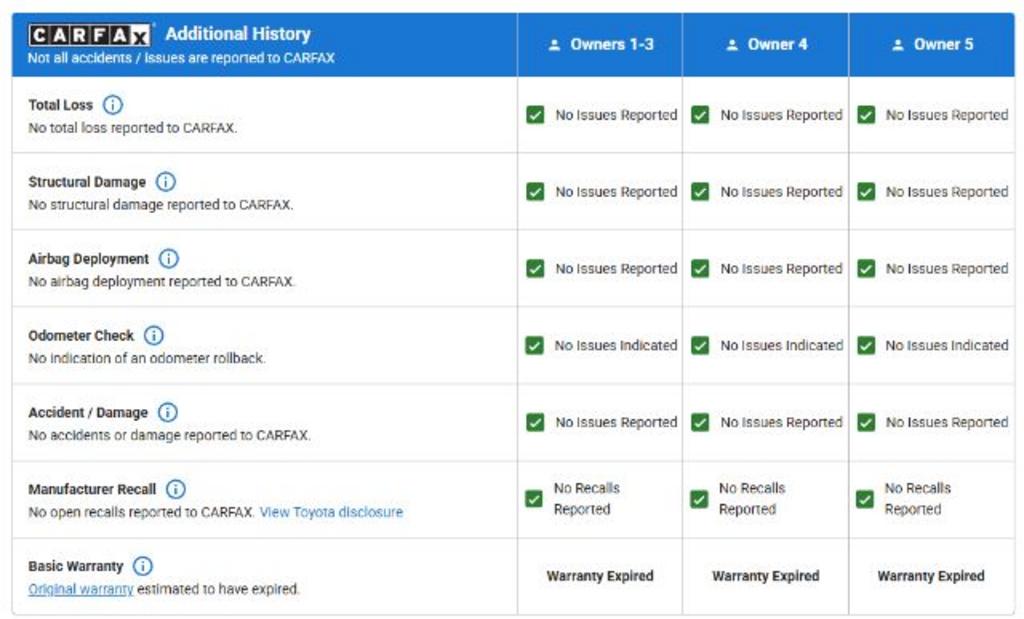Click 'No open recalls reported to CARFAX.' text
Image resolution: width=1024 pixels, height=619 pixels.
click(x=141, y=513)
